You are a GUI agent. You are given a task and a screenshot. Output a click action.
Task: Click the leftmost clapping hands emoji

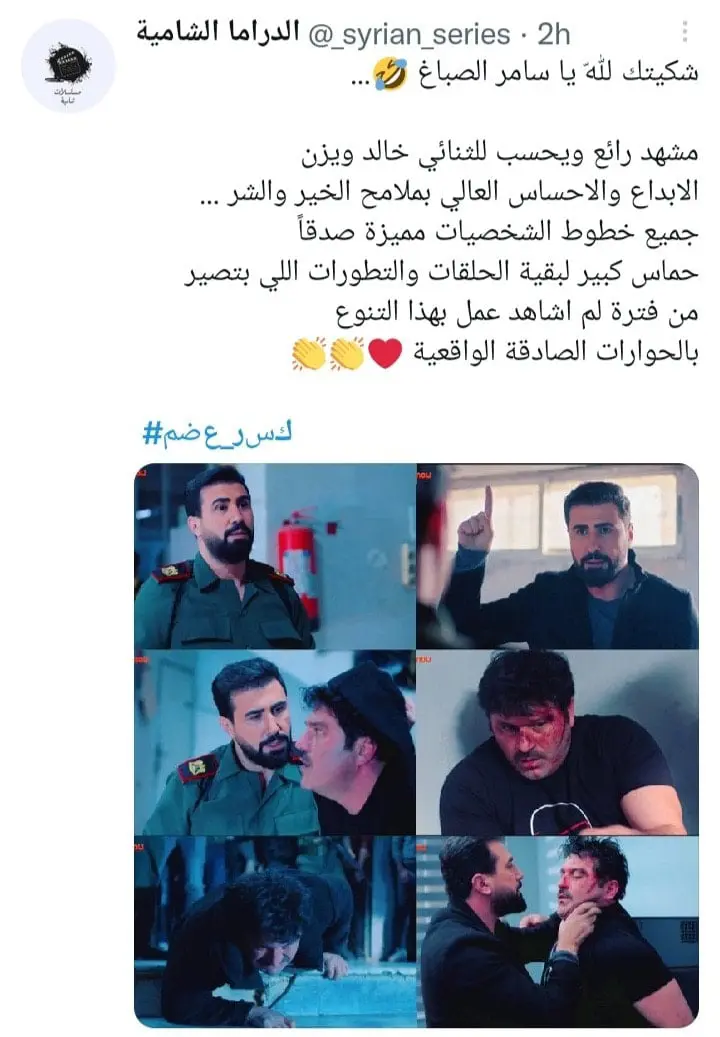(309, 353)
